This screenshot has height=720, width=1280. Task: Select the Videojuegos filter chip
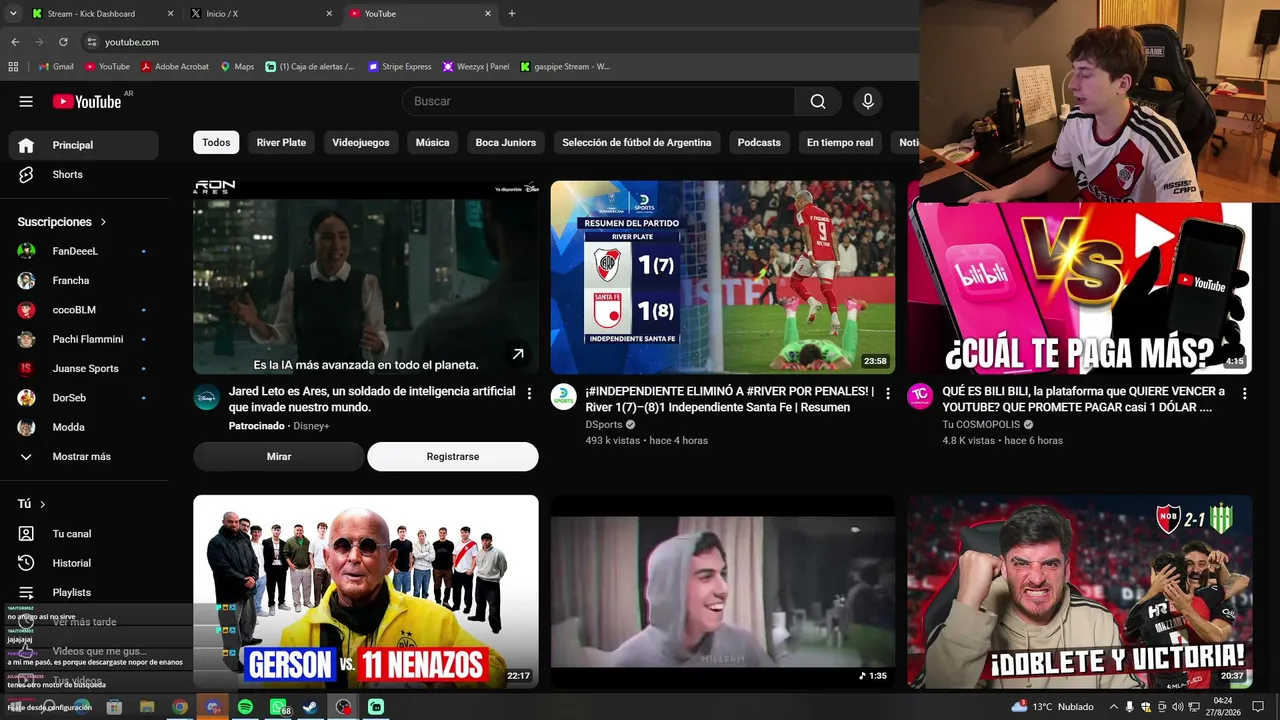(x=361, y=143)
